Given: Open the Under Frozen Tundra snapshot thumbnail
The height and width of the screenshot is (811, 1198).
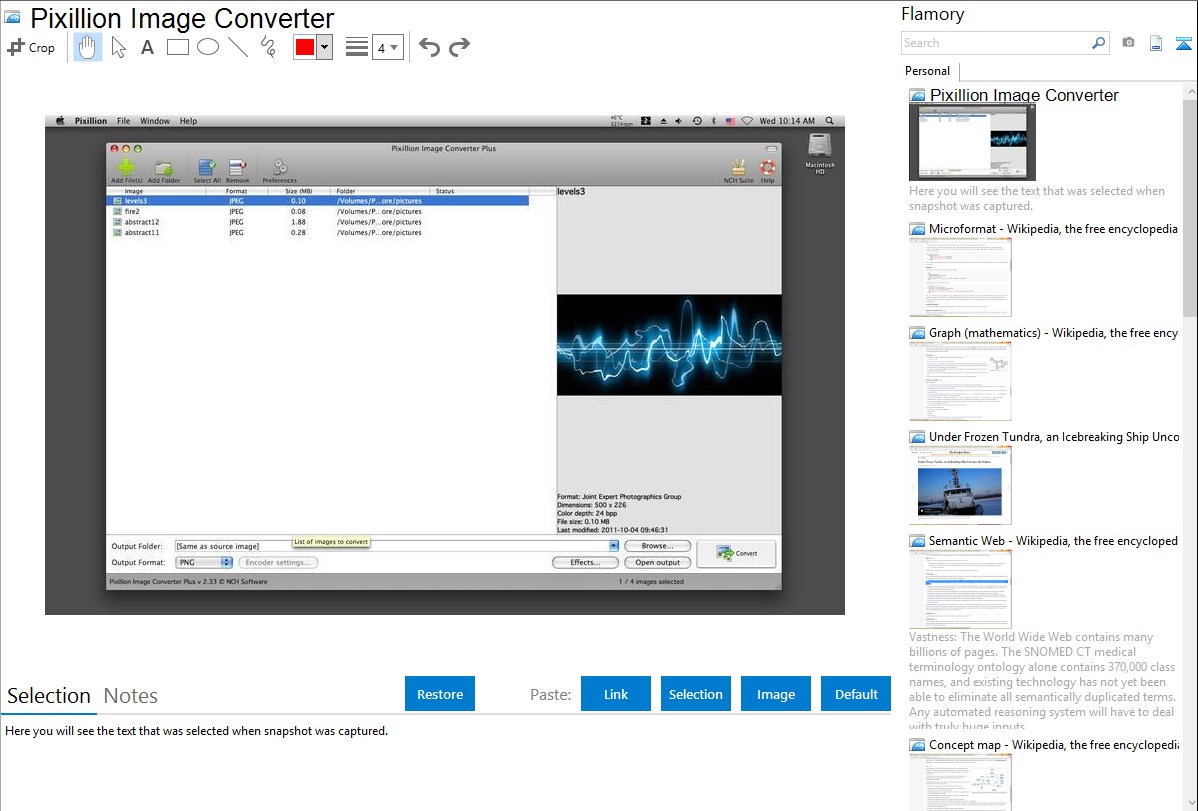Looking at the screenshot, I should pos(960,485).
